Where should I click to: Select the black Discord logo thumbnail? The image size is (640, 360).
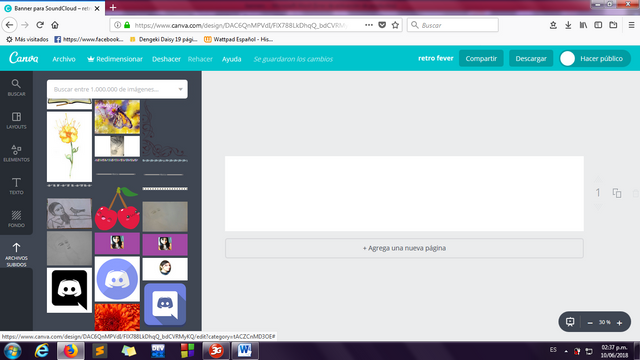pos(69,290)
